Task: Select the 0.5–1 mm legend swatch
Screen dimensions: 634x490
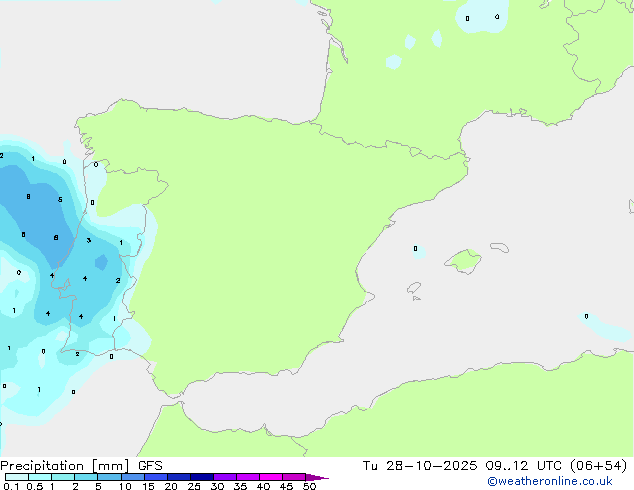Action: click(40, 477)
